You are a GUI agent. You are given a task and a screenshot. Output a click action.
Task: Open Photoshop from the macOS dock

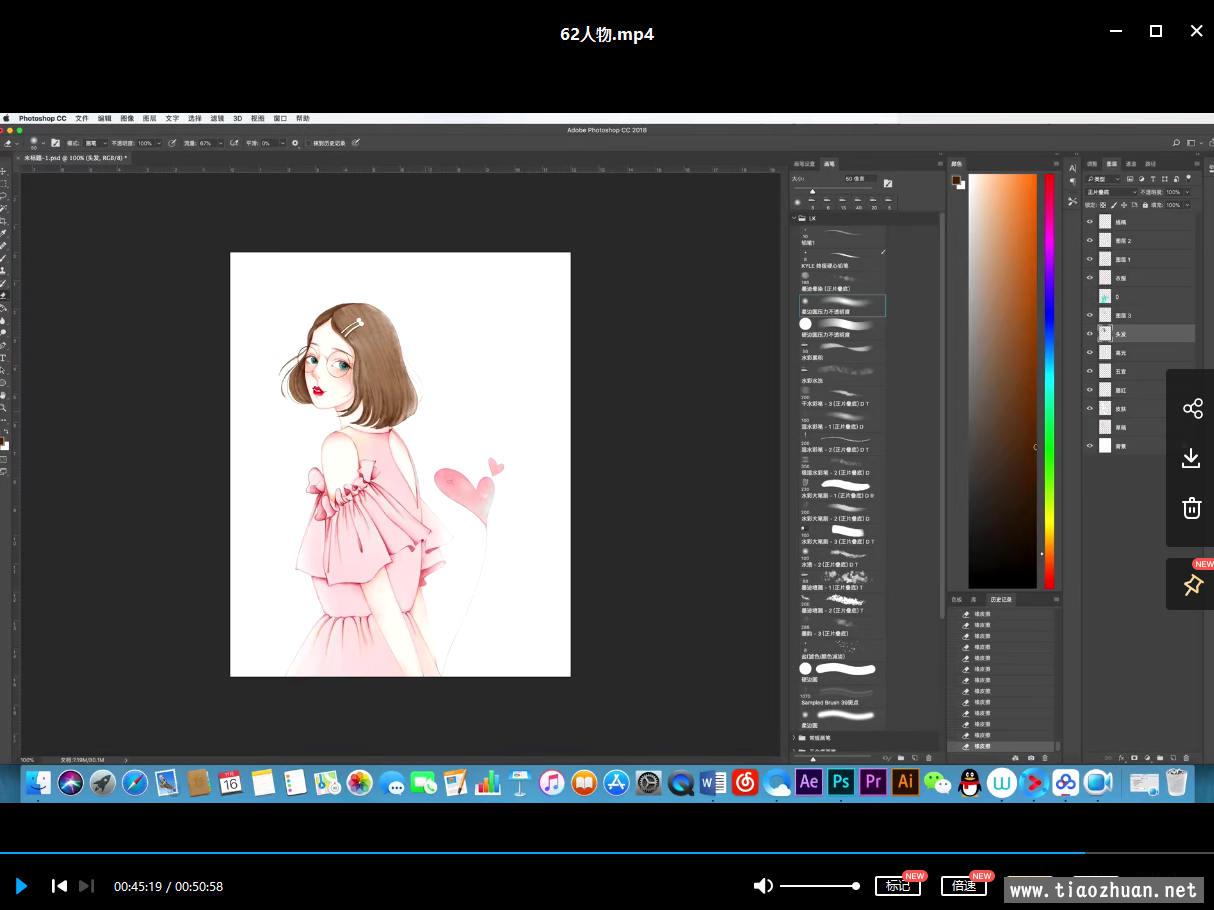(x=841, y=782)
